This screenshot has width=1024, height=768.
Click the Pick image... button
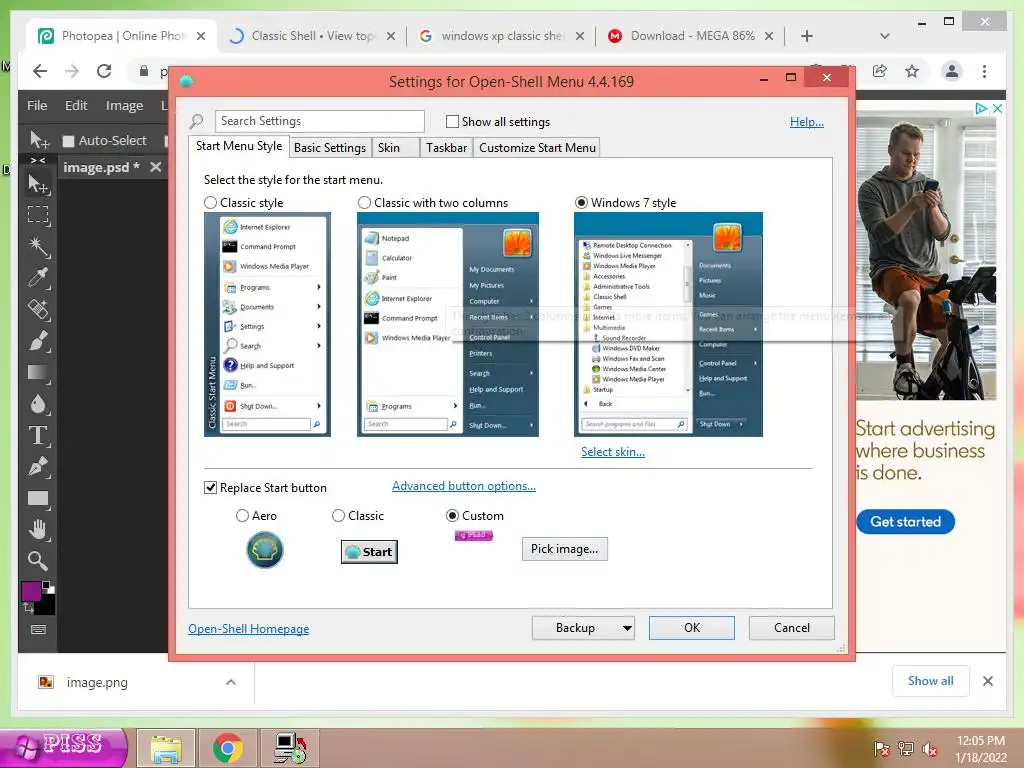coord(564,549)
